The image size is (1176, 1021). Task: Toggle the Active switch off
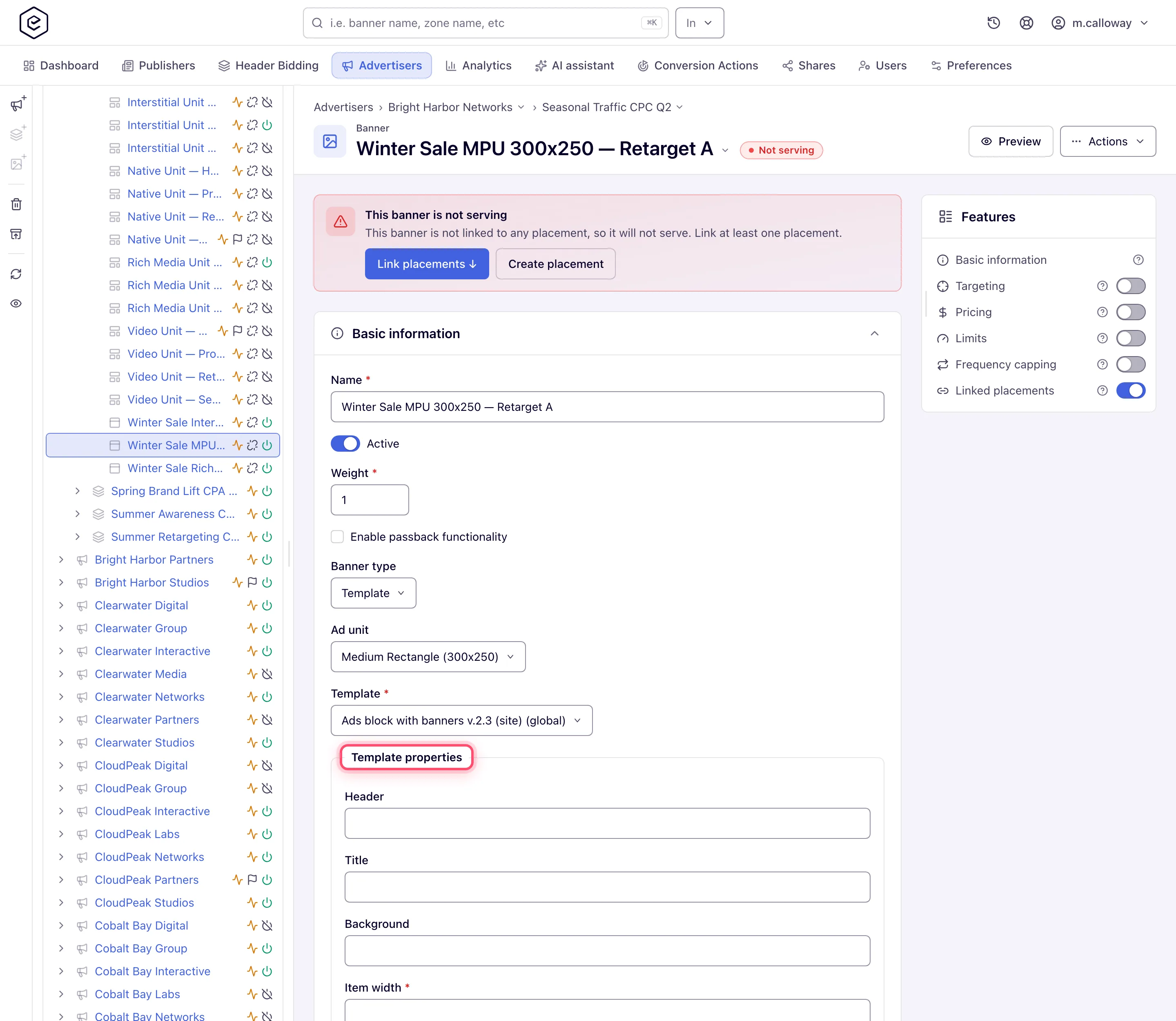click(345, 444)
